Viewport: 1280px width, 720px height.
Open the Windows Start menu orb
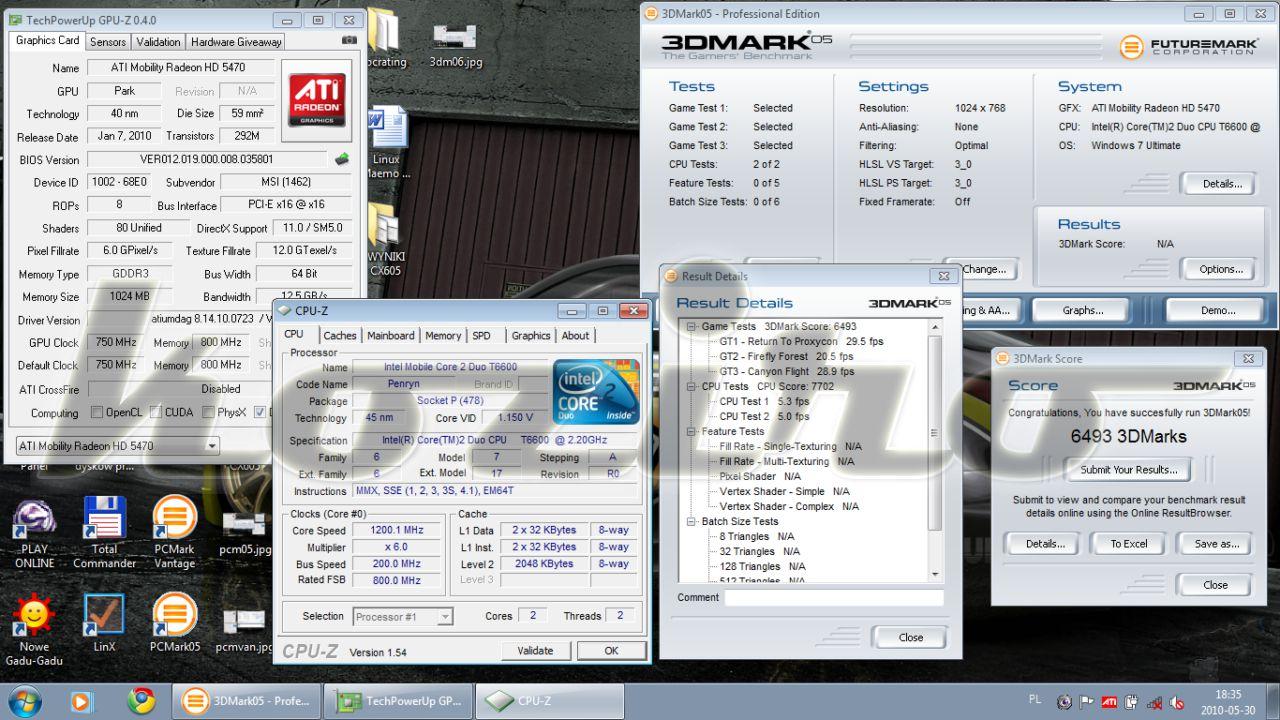[x=23, y=701]
